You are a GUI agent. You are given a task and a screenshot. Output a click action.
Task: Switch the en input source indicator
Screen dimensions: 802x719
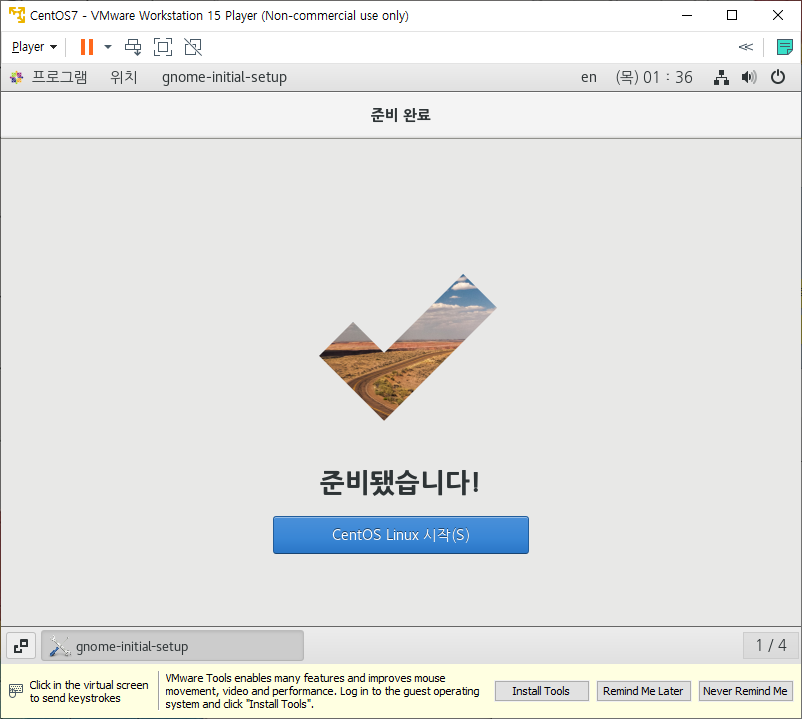(589, 77)
